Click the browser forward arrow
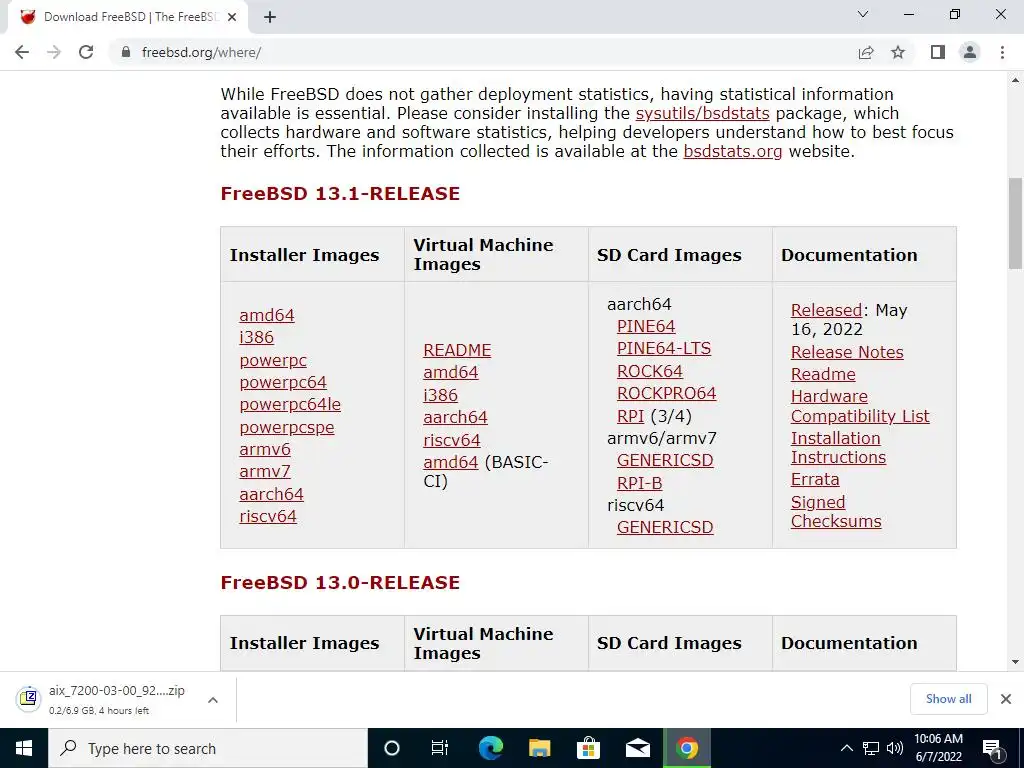 54,52
